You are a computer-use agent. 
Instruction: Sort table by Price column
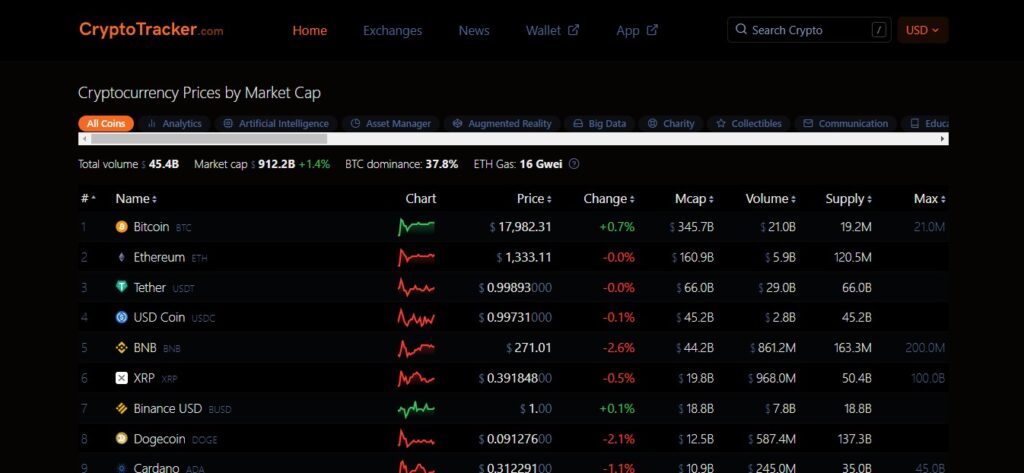pos(534,199)
